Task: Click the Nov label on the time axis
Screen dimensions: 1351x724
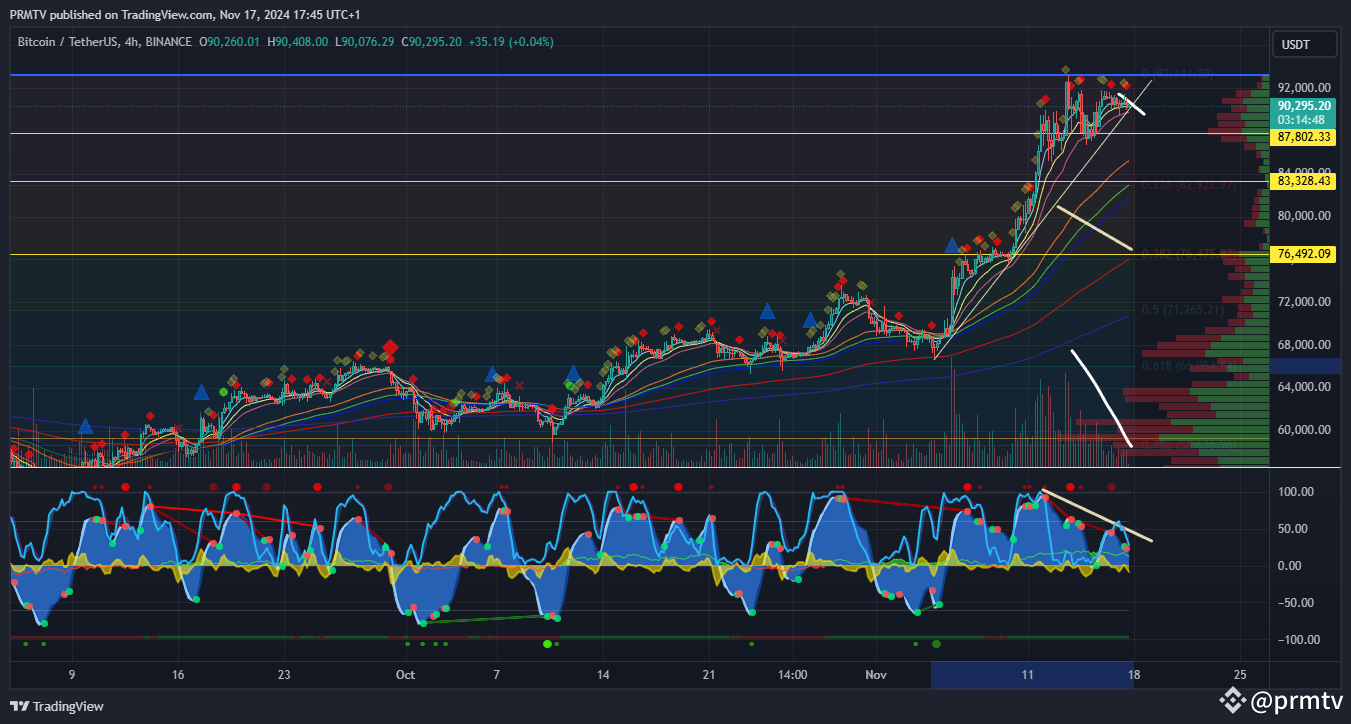Action: pyautogui.click(x=877, y=675)
